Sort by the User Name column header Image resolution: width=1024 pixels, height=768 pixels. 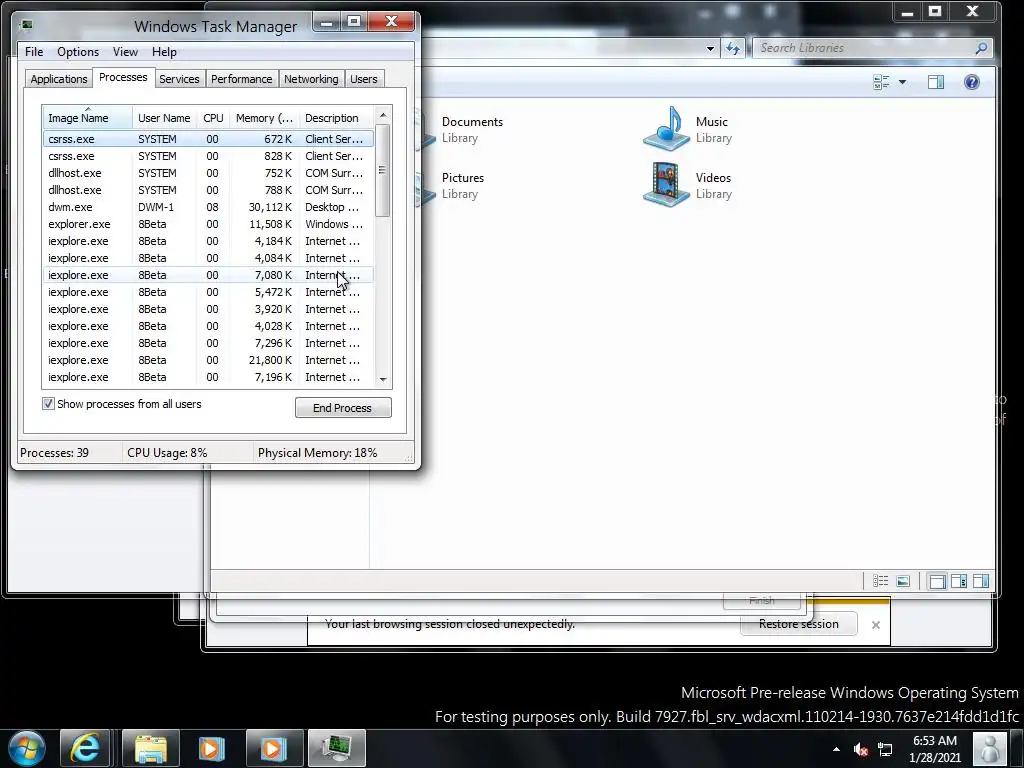(164, 118)
